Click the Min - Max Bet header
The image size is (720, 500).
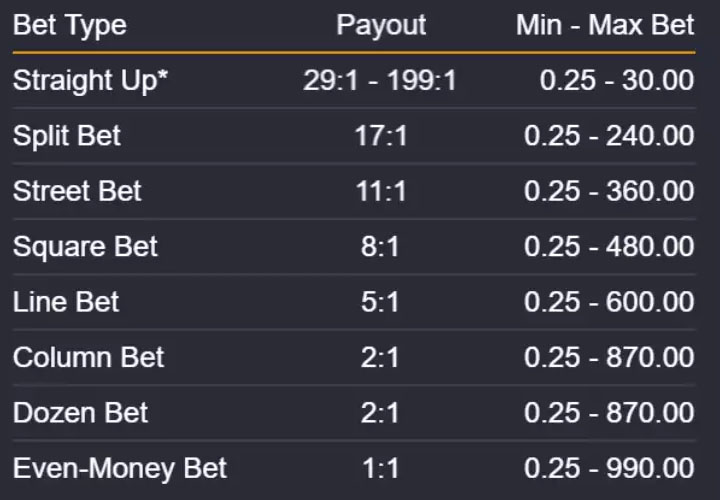point(605,25)
